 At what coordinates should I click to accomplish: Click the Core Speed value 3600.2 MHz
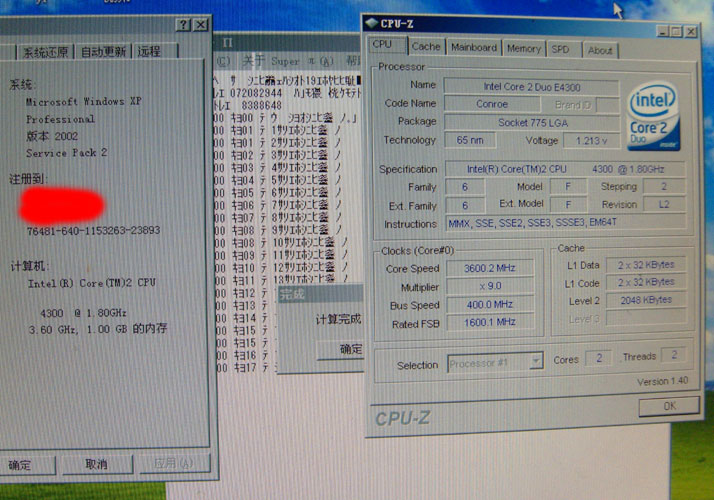pos(490,268)
